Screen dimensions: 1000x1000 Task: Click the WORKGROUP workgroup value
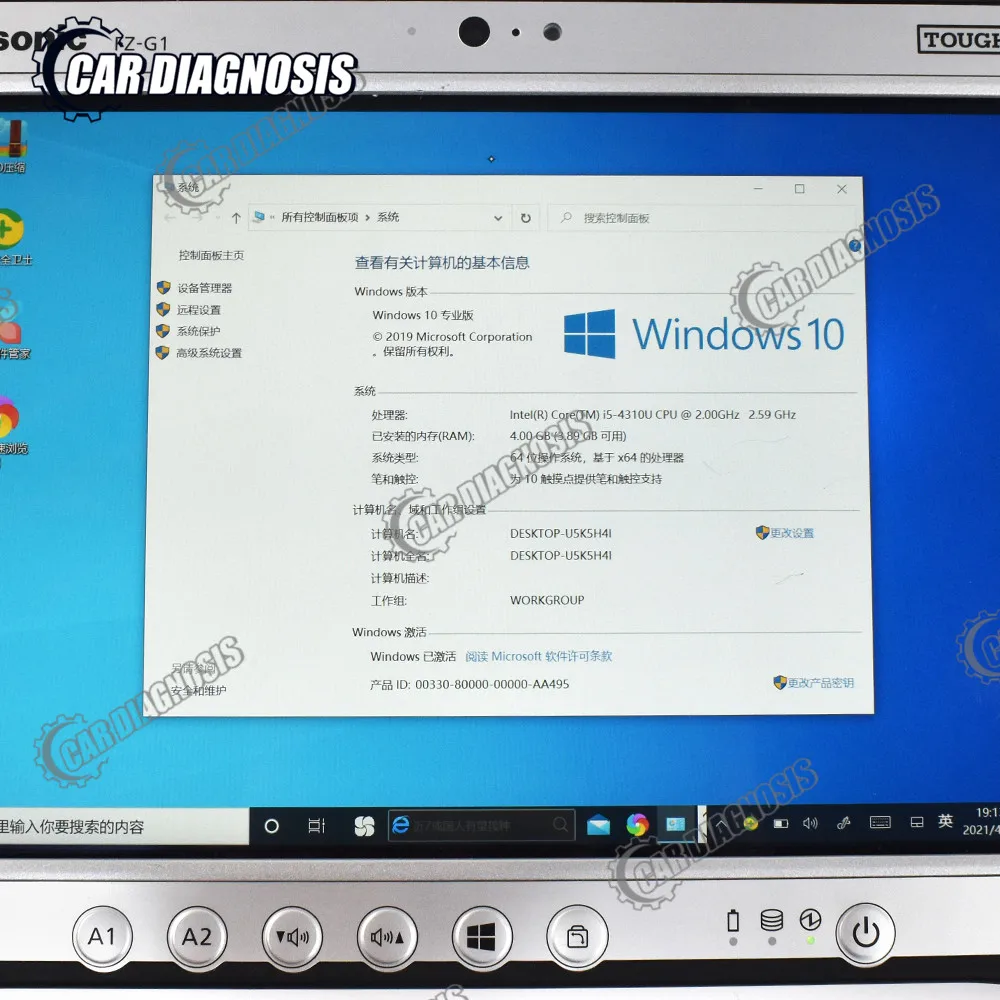pyautogui.click(x=547, y=600)
